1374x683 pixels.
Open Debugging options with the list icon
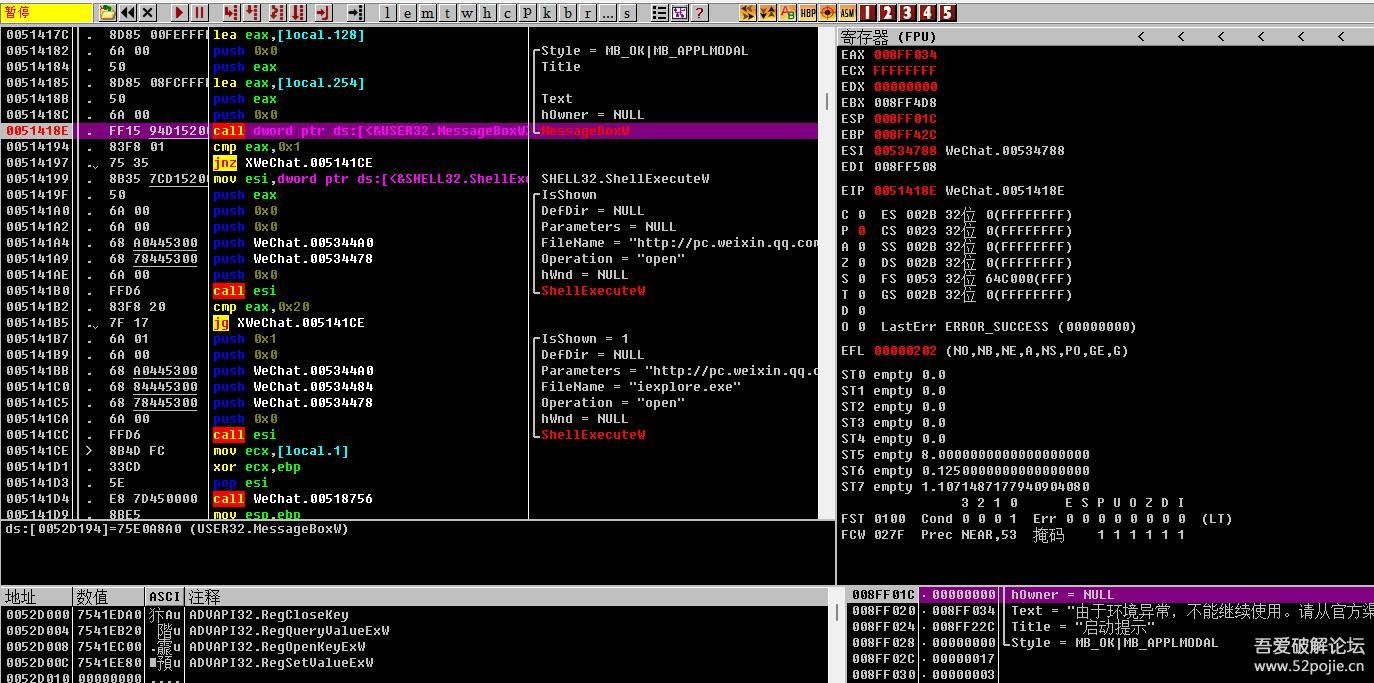point(660,13)
